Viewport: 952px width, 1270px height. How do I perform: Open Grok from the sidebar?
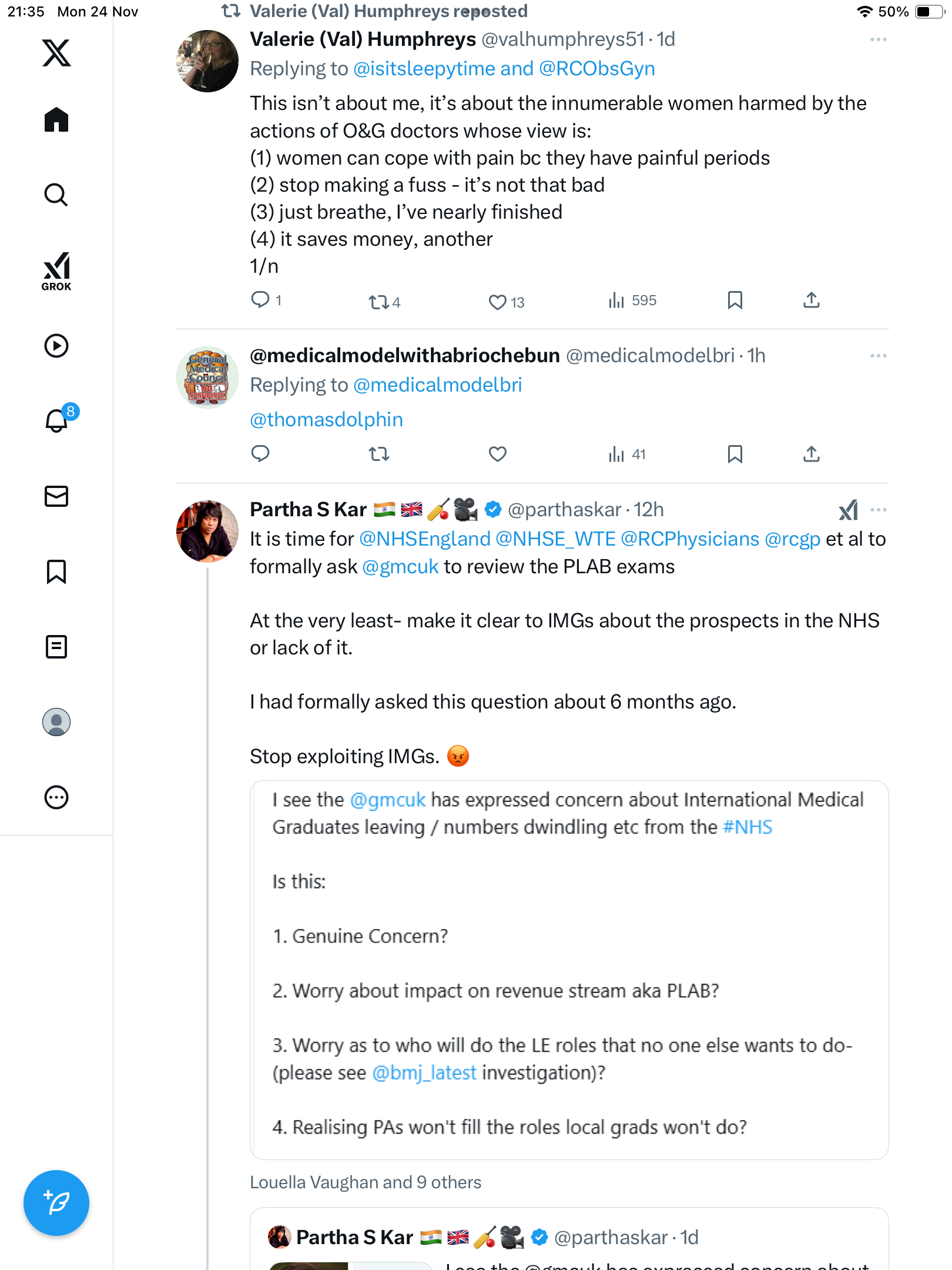(56, 271)
